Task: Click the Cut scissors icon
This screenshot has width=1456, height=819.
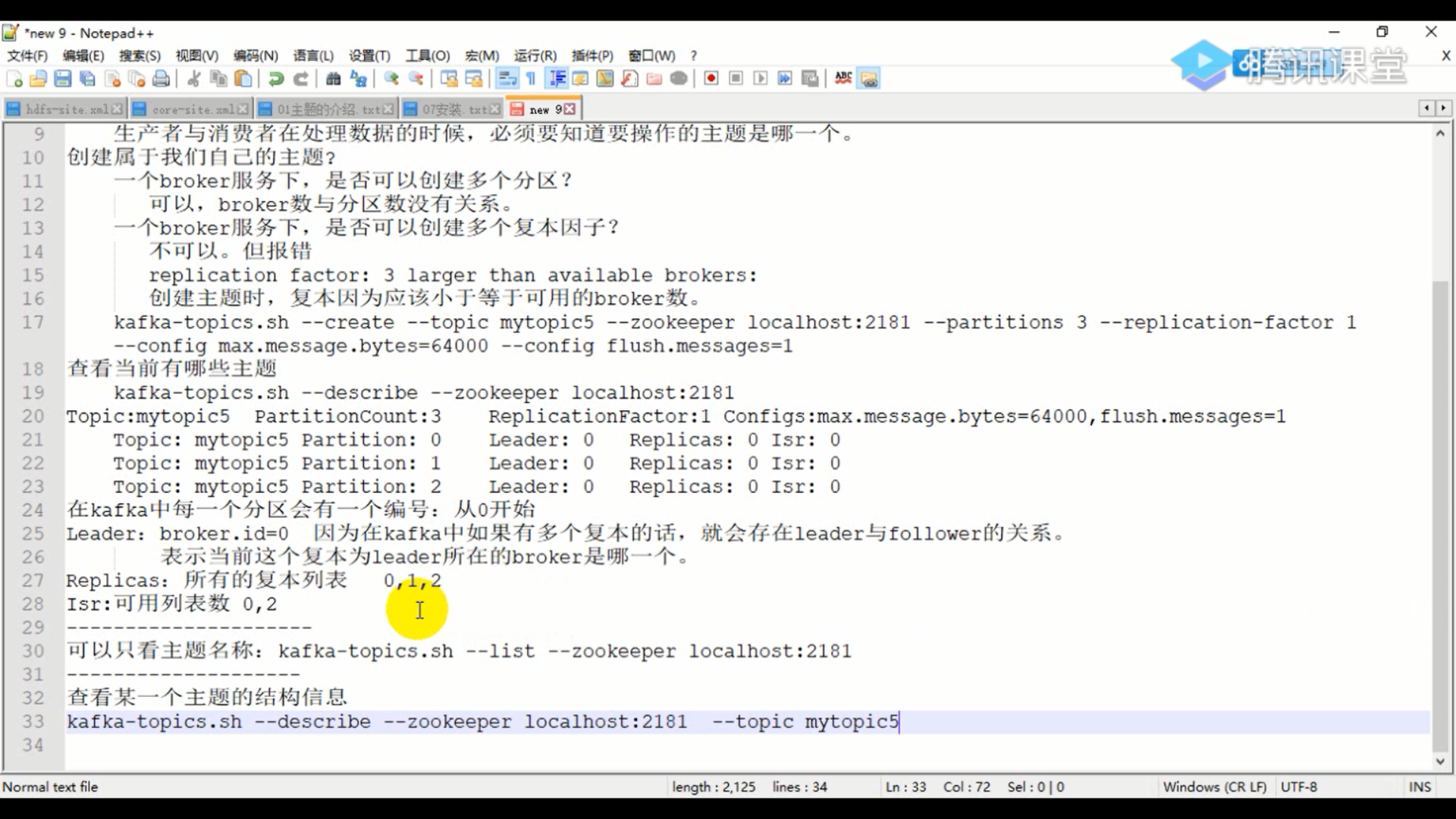Action: [194, 79]
